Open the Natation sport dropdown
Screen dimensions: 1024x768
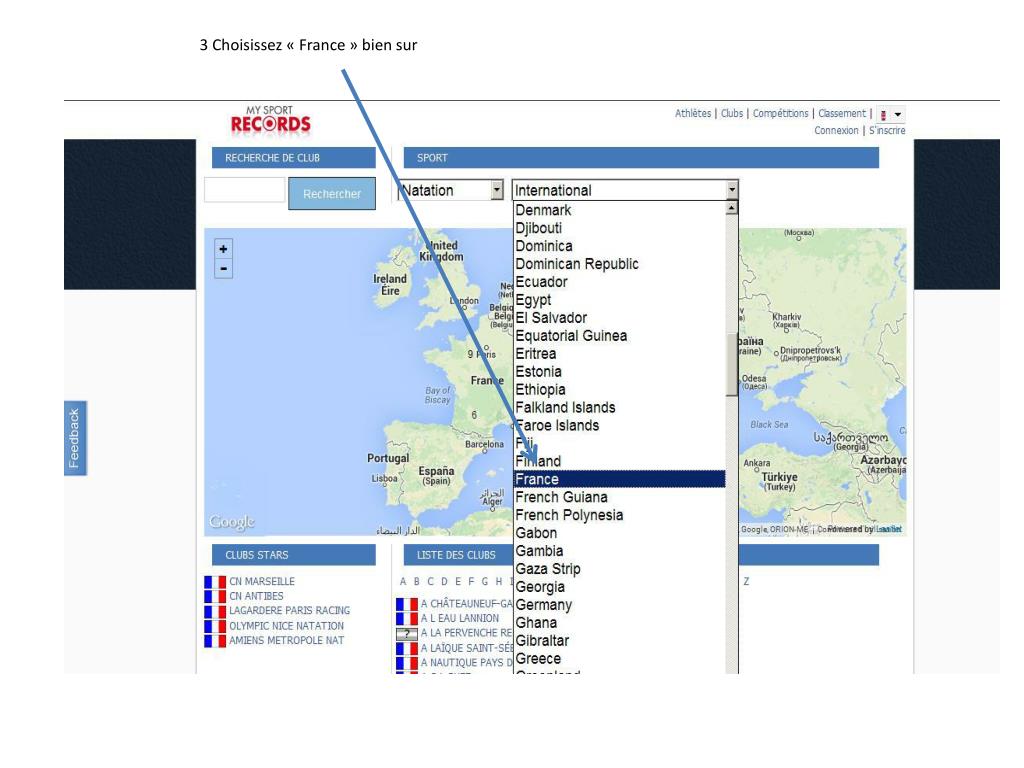tap(451, 190)
